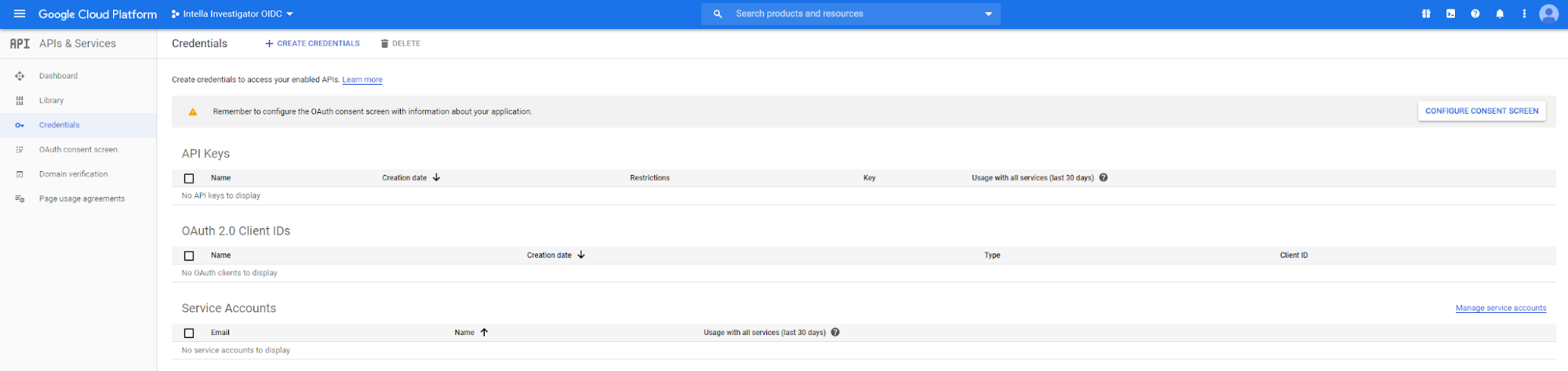This screenshot has width=1568, height=371.
Task: Select all Service Accounts checkbox
Action: [189, 333]
